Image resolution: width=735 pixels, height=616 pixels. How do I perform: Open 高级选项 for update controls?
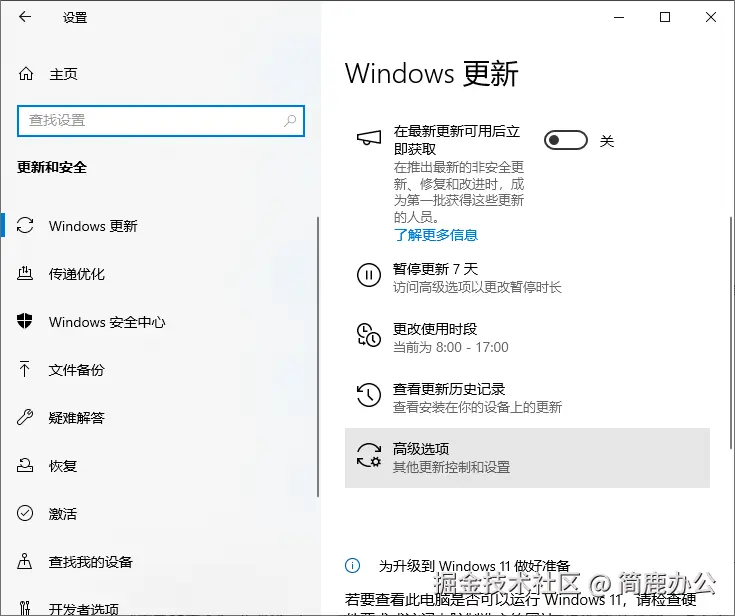[x=527, y=458]
